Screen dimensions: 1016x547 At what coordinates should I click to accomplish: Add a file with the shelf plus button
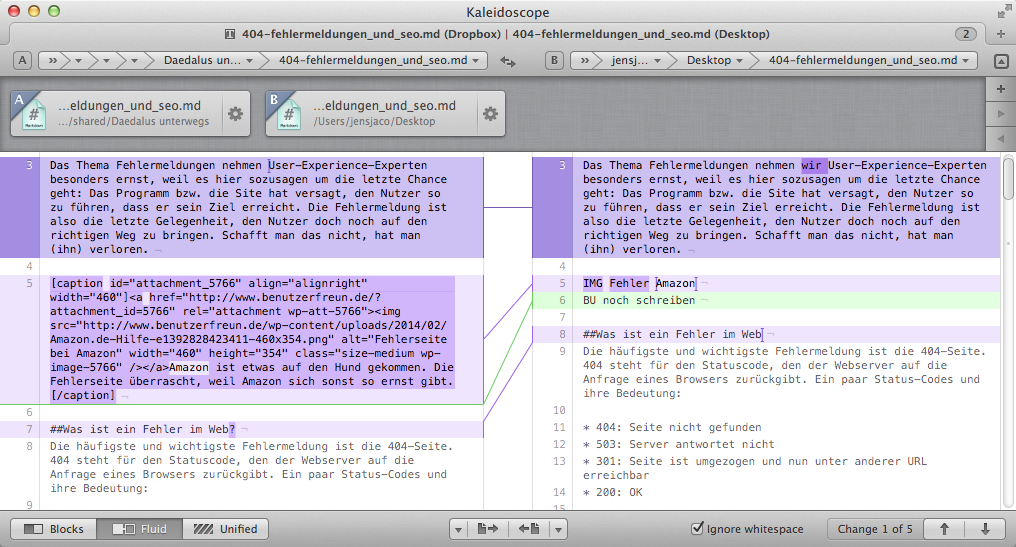click(1000, 89)
